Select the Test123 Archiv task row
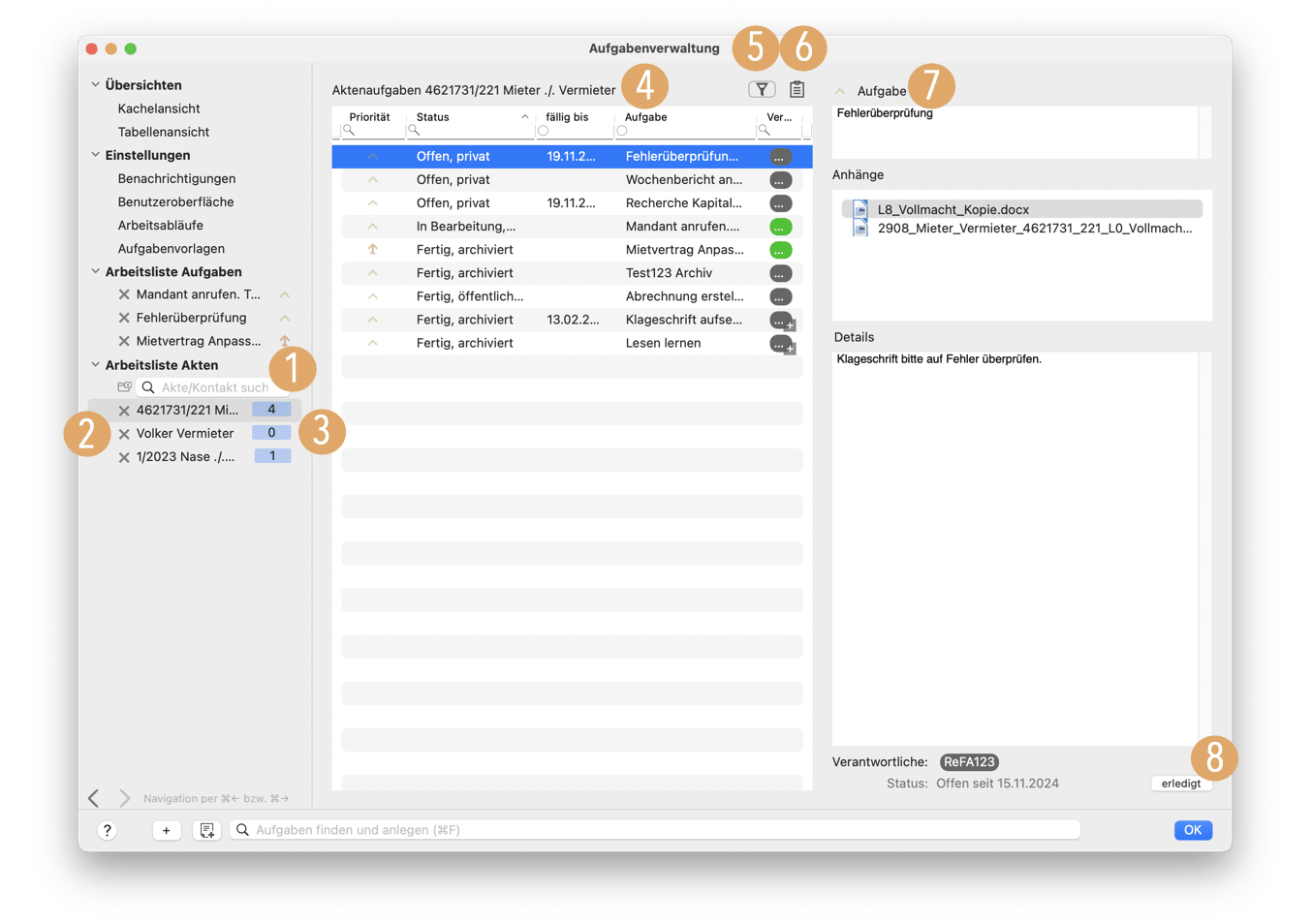This screenshot has width=1312, height=924. tap(572, 273)
